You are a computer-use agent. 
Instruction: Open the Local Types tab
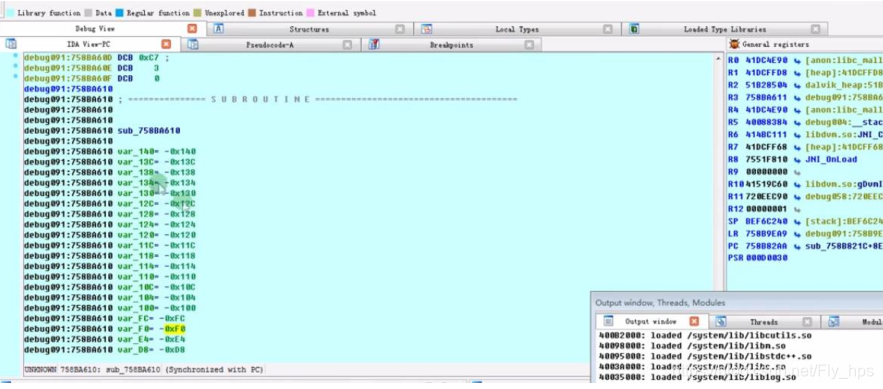pyautogui.click(x=517, y=29)
